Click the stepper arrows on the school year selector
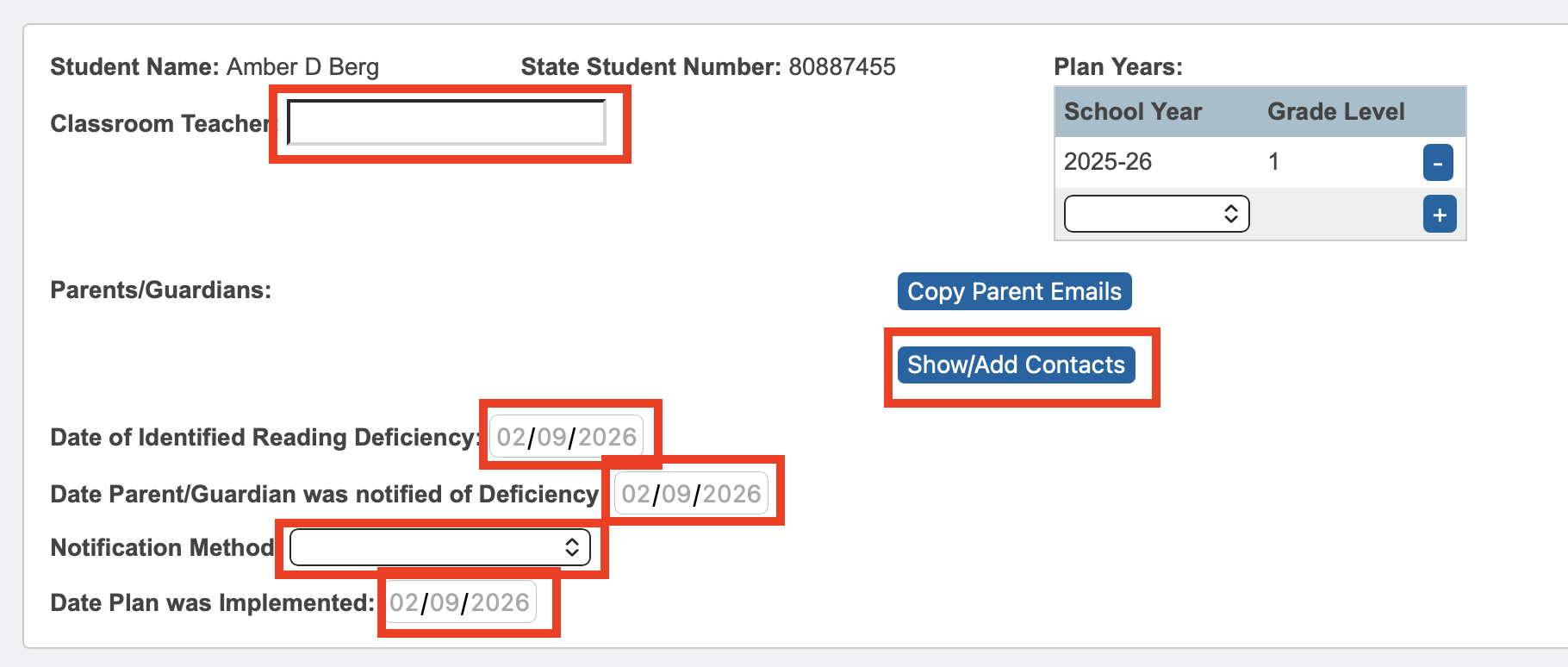 coord(1230,213)
